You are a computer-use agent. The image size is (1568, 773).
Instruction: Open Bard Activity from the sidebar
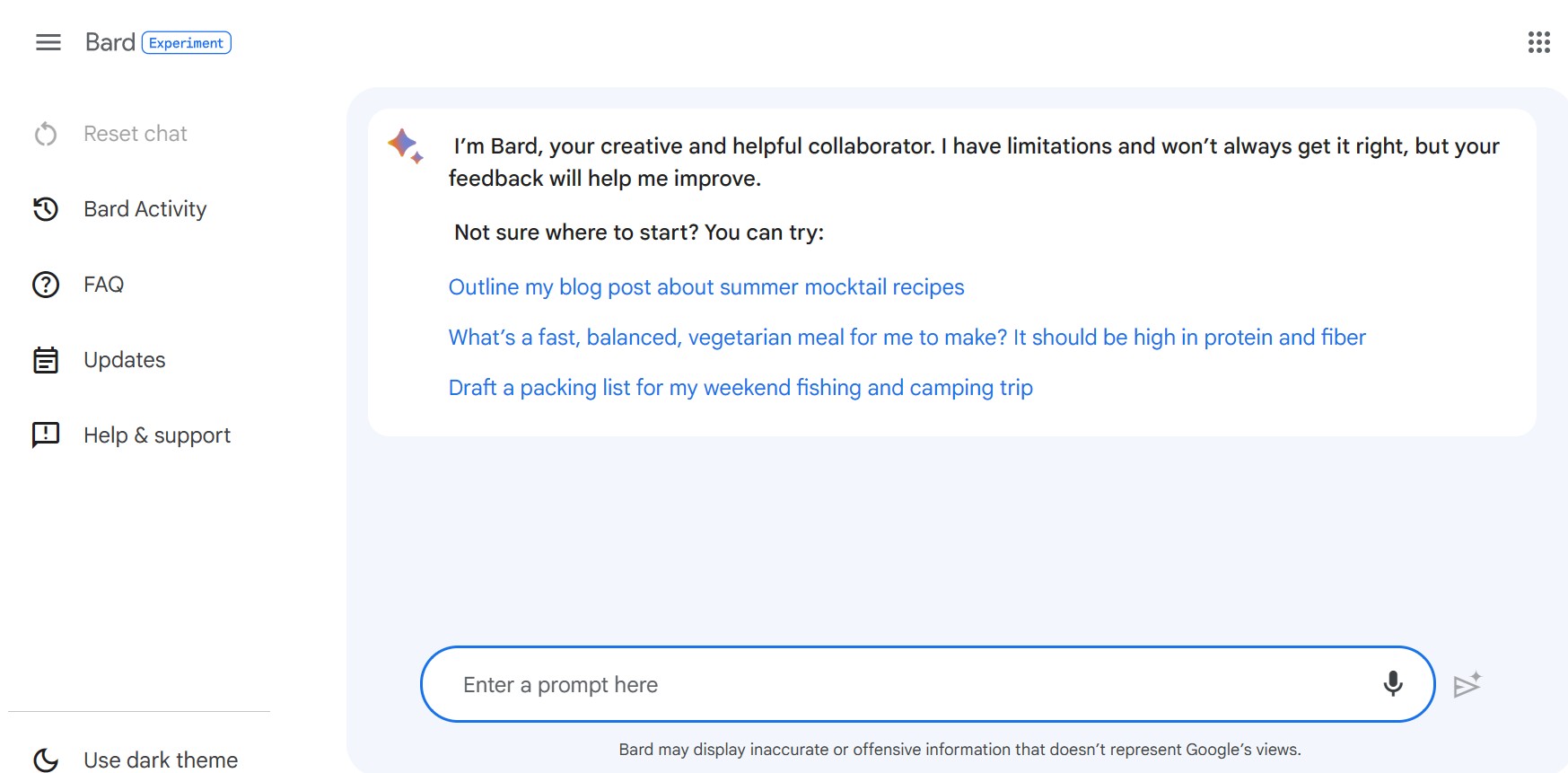coord(145,209)
